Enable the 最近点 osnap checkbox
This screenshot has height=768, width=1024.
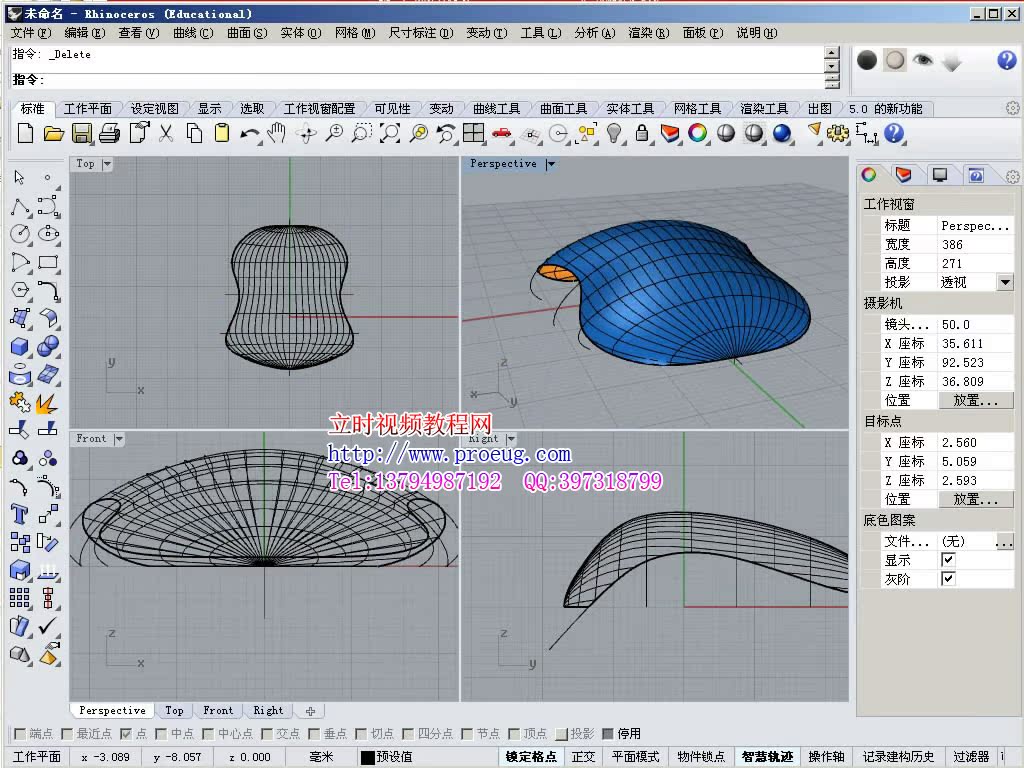pyautogui.click(x=67, y=734)
